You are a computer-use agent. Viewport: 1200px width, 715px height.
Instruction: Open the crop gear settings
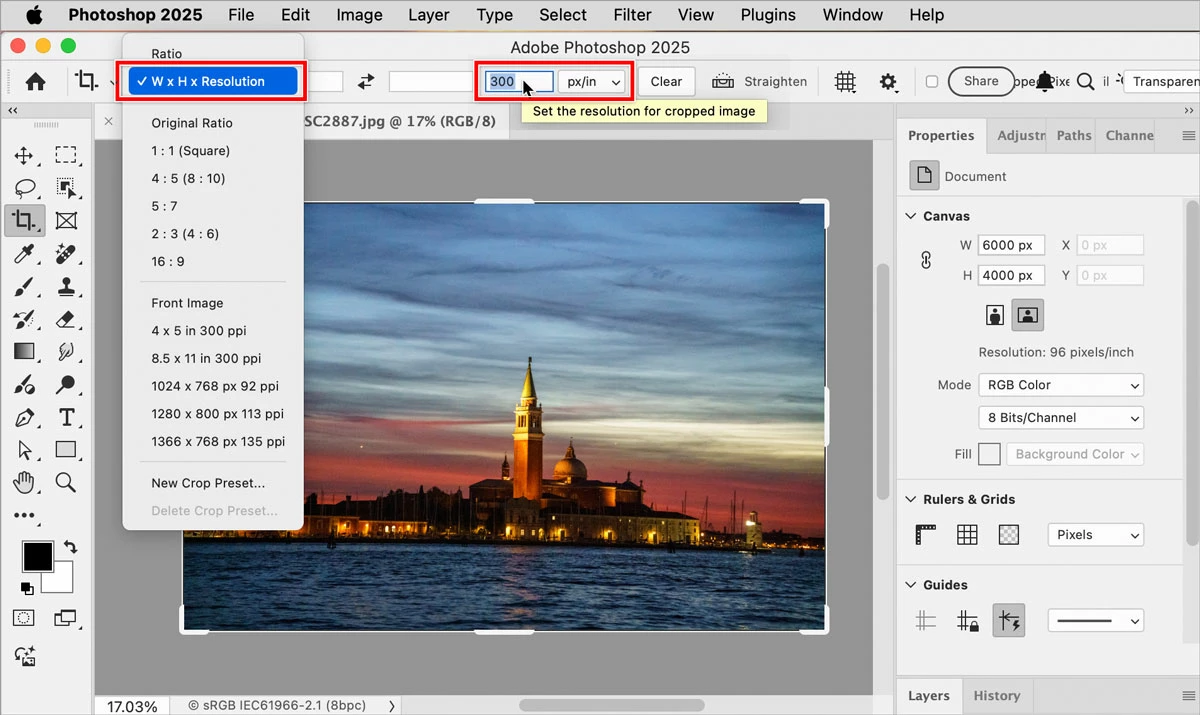pyautogui.click(x=888, y=82)
